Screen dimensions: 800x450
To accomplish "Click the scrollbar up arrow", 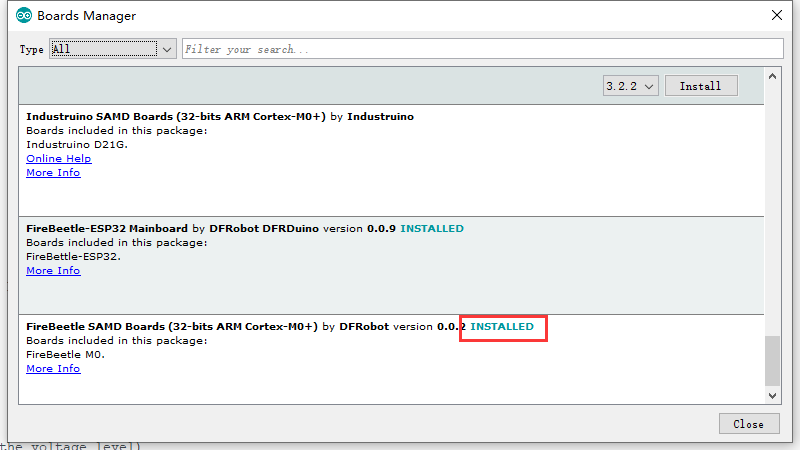I will tap(772, 77).
